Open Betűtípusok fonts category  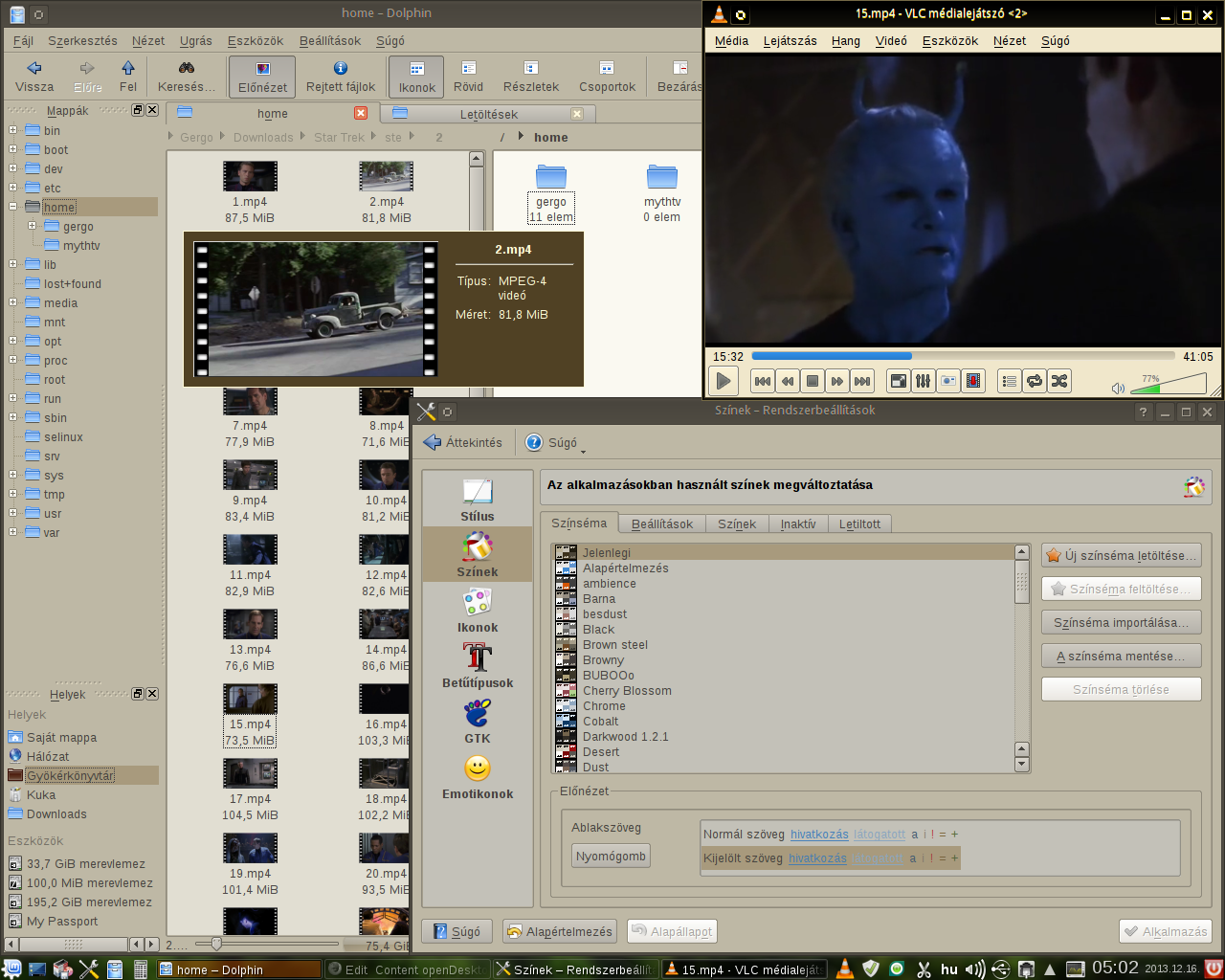[478, 666]
